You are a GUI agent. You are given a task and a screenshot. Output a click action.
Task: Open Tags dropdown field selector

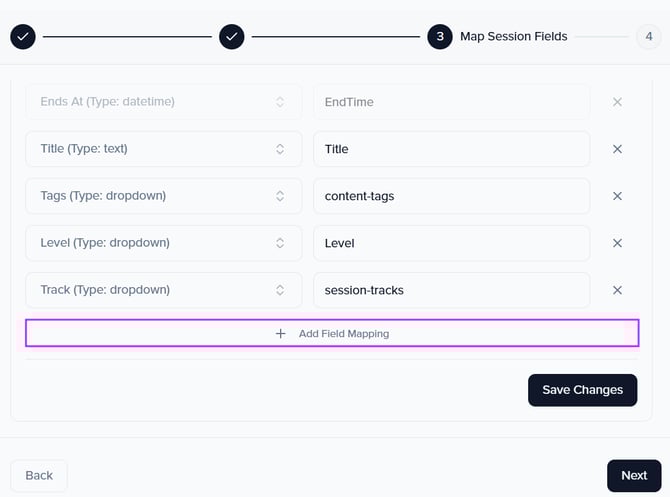[163, 196]
